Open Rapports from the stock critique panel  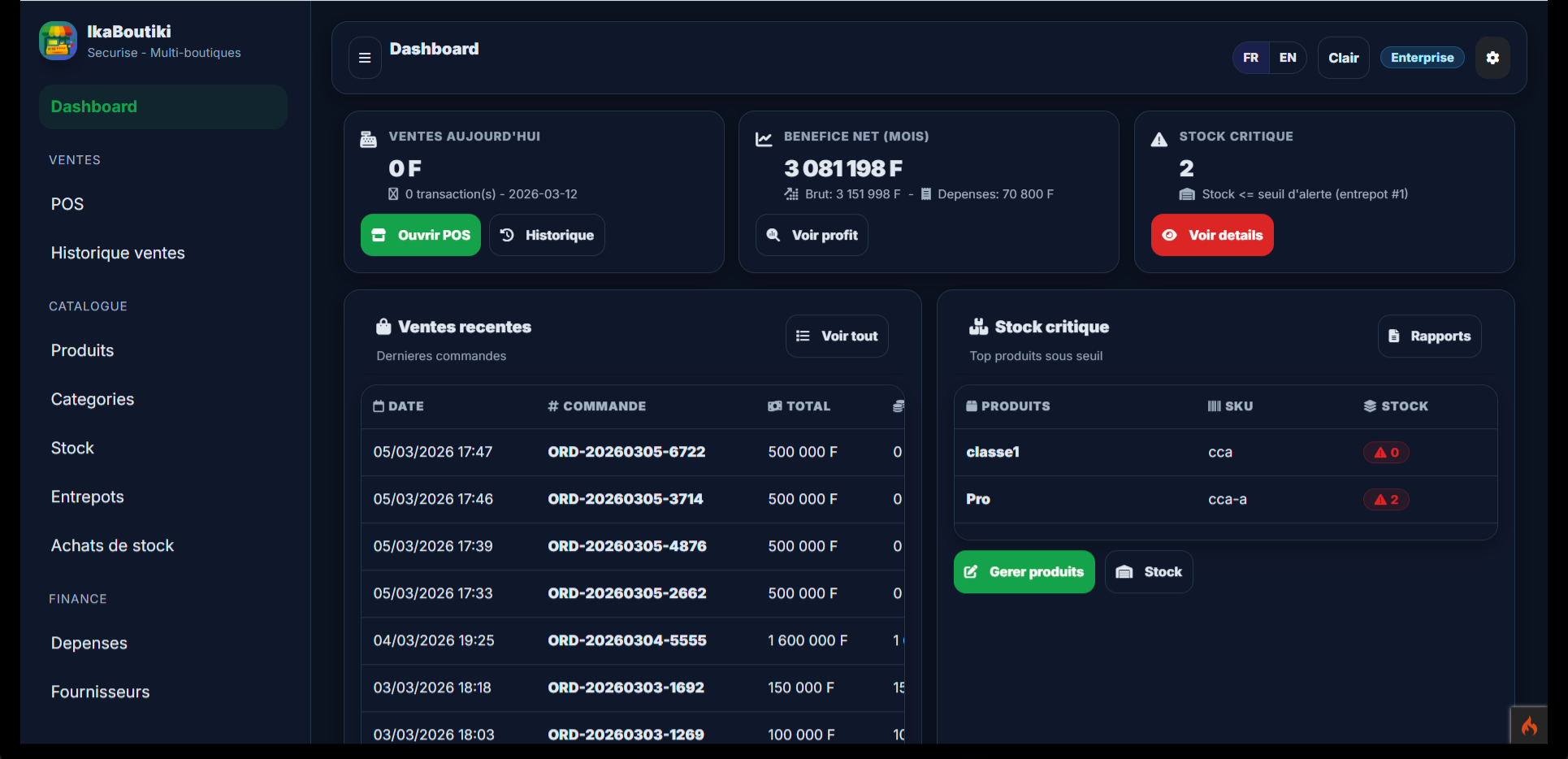coord(1429,336)
